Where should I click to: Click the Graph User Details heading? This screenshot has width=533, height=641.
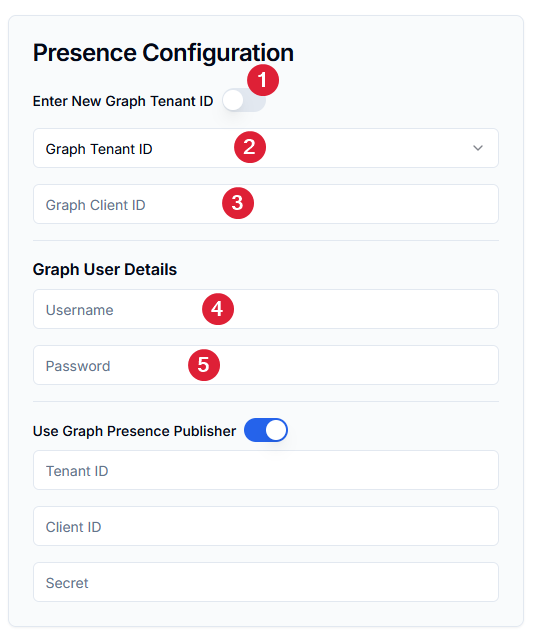pos(105,269)
